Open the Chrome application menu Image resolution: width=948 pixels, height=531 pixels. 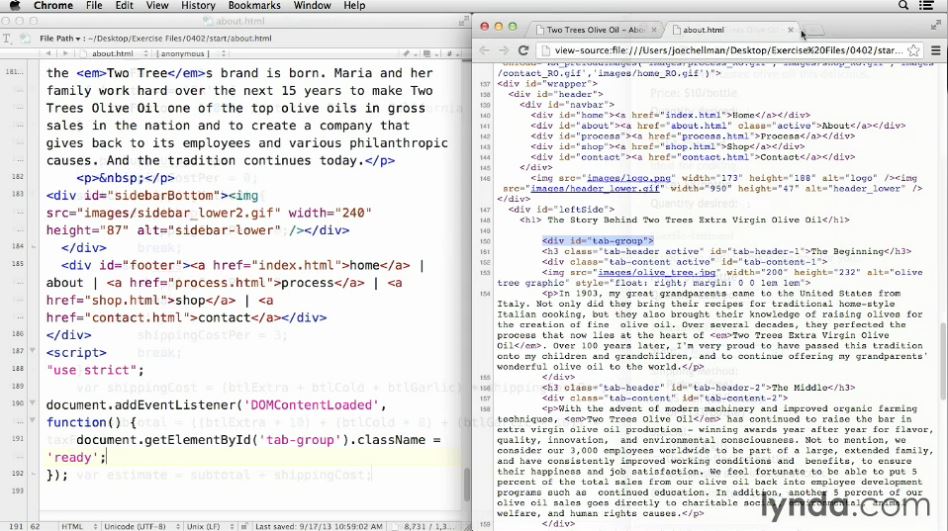click(53, 5)
